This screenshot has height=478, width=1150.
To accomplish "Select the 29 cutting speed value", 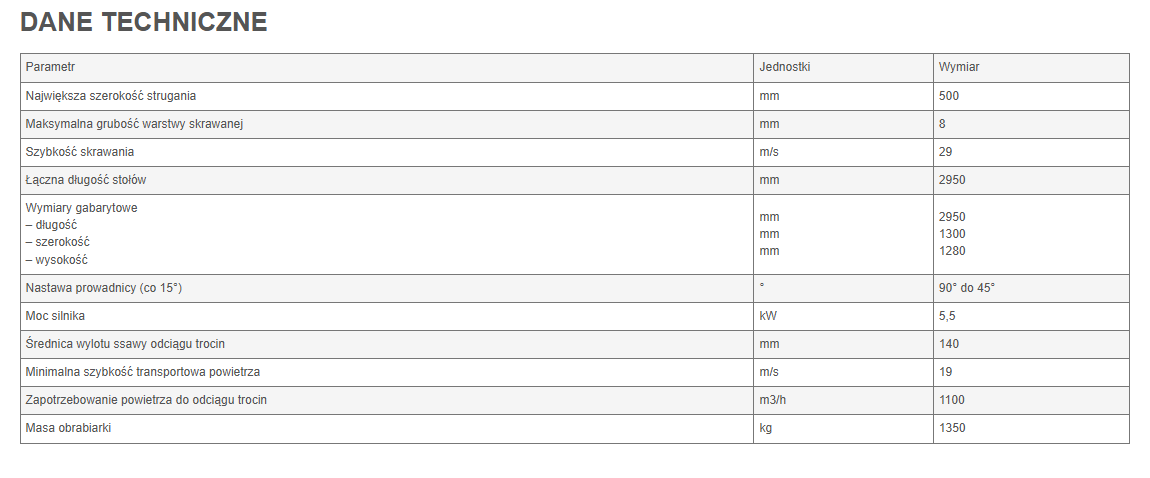I will coord(946,152).
